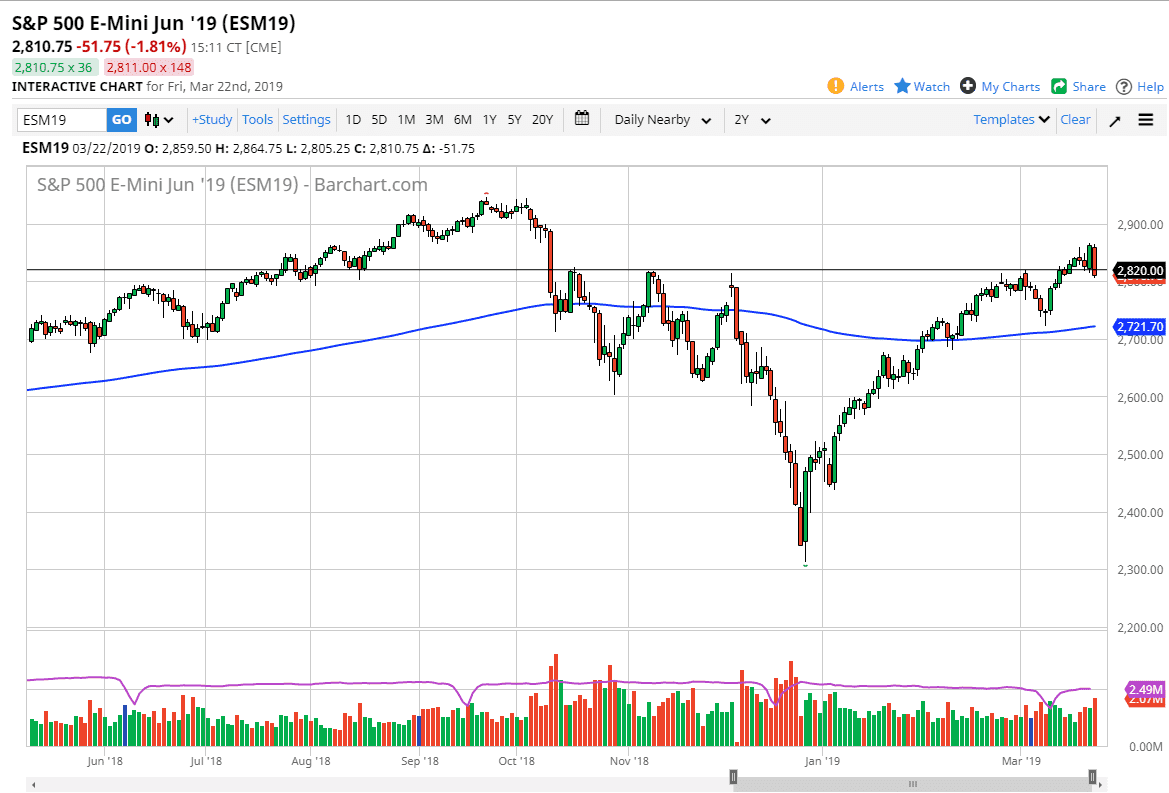Open the chart type selector icon
Image resolution: width=1169 pixels, height=793 pixels.
151,120
